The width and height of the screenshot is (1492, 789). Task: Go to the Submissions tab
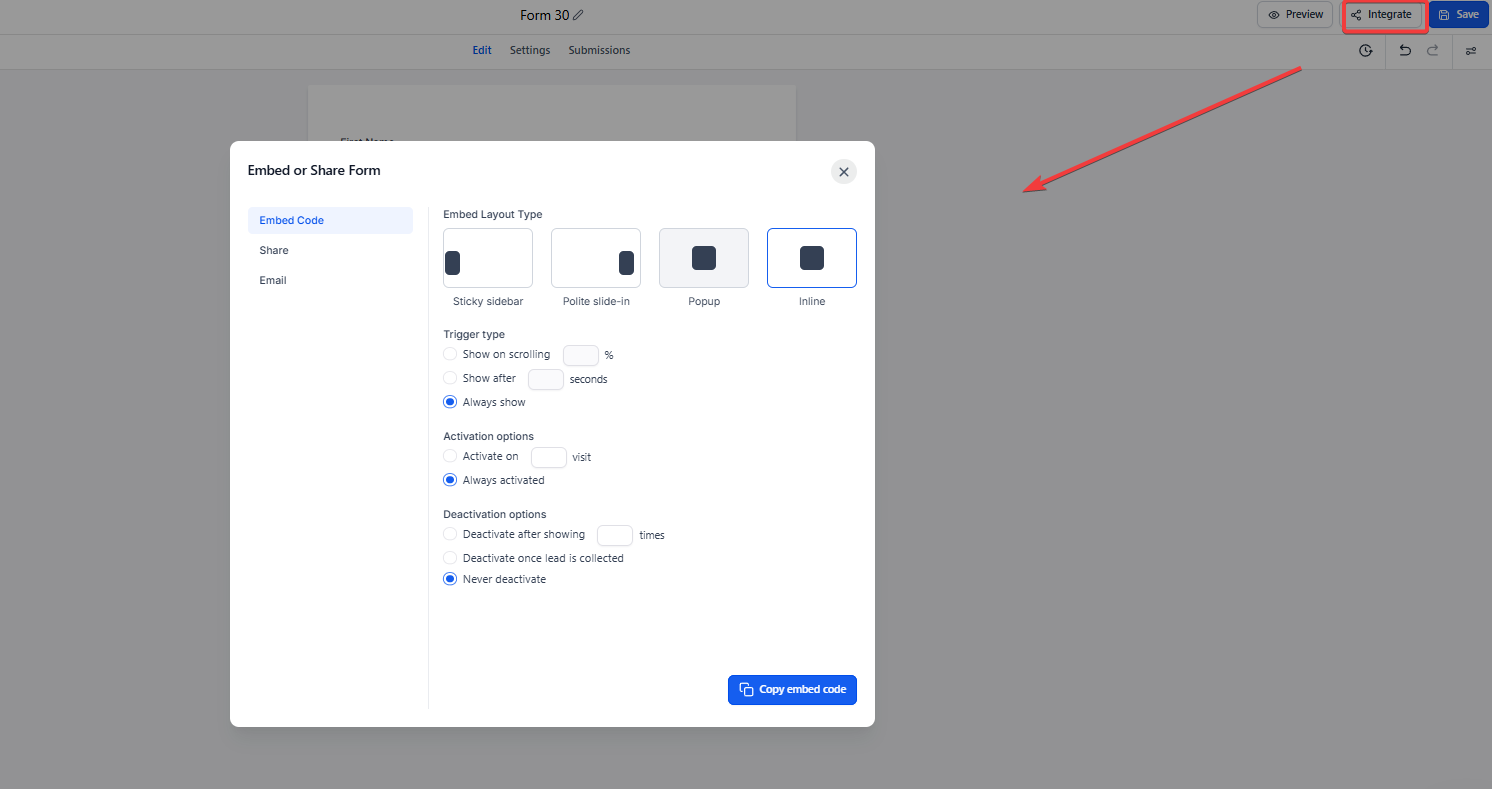(599, 50)
